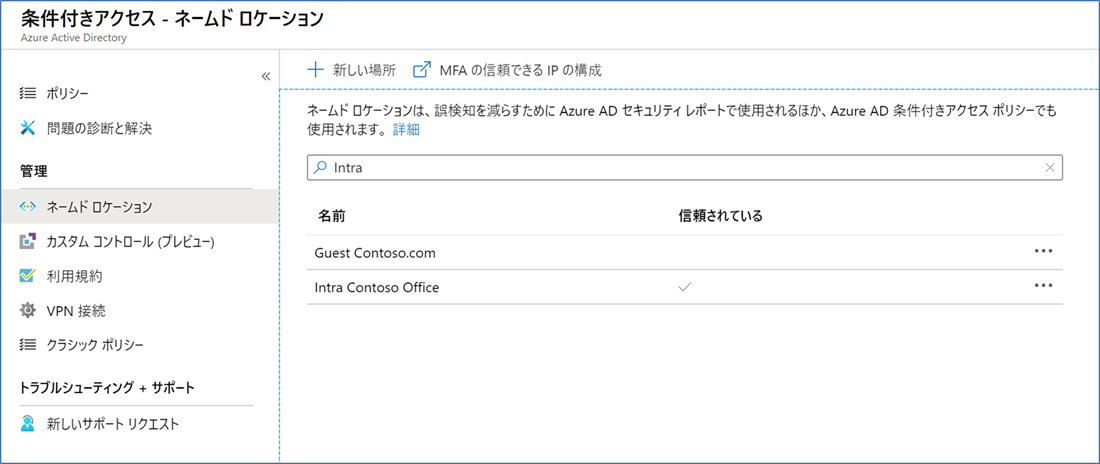Click the ポリシー list icon
This screenshot has height=464, width=1100.
27,93
